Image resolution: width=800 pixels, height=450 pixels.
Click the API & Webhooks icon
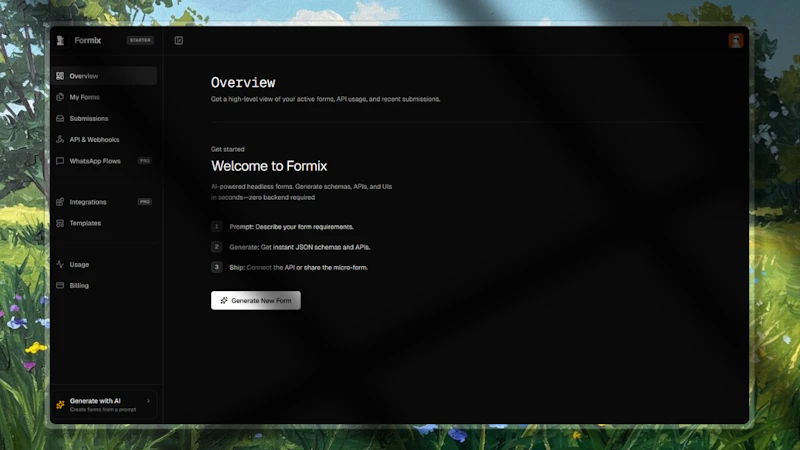click(x=60, y=139)
